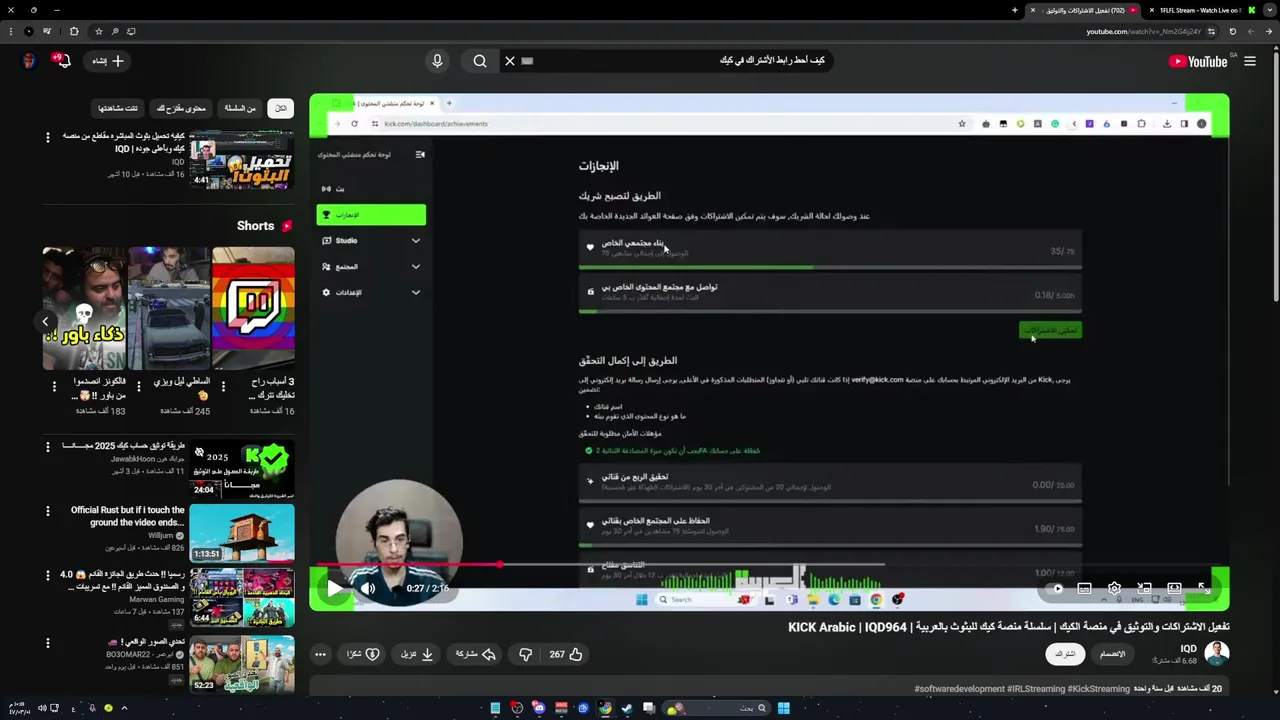Open the Official Rust 1:13:51 video

click(x=242, y=533)
